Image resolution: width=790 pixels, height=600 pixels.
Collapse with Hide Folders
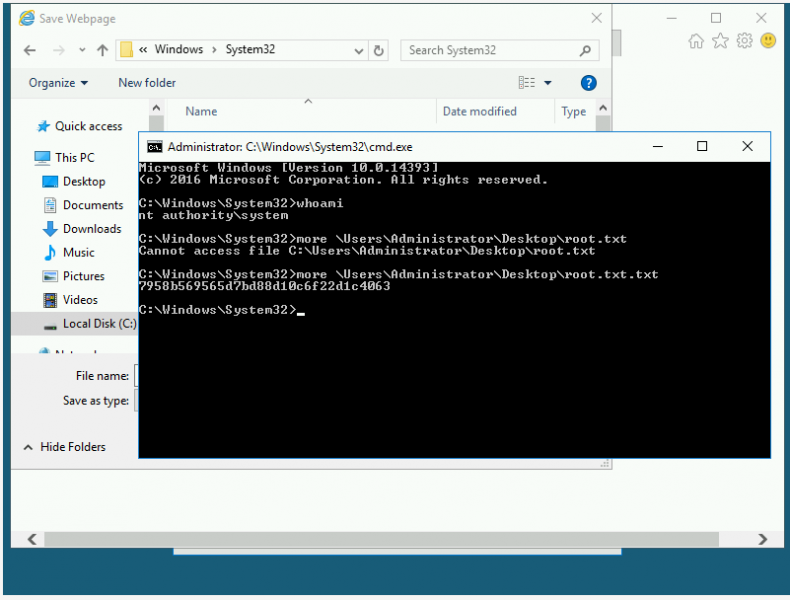[65, 447]
